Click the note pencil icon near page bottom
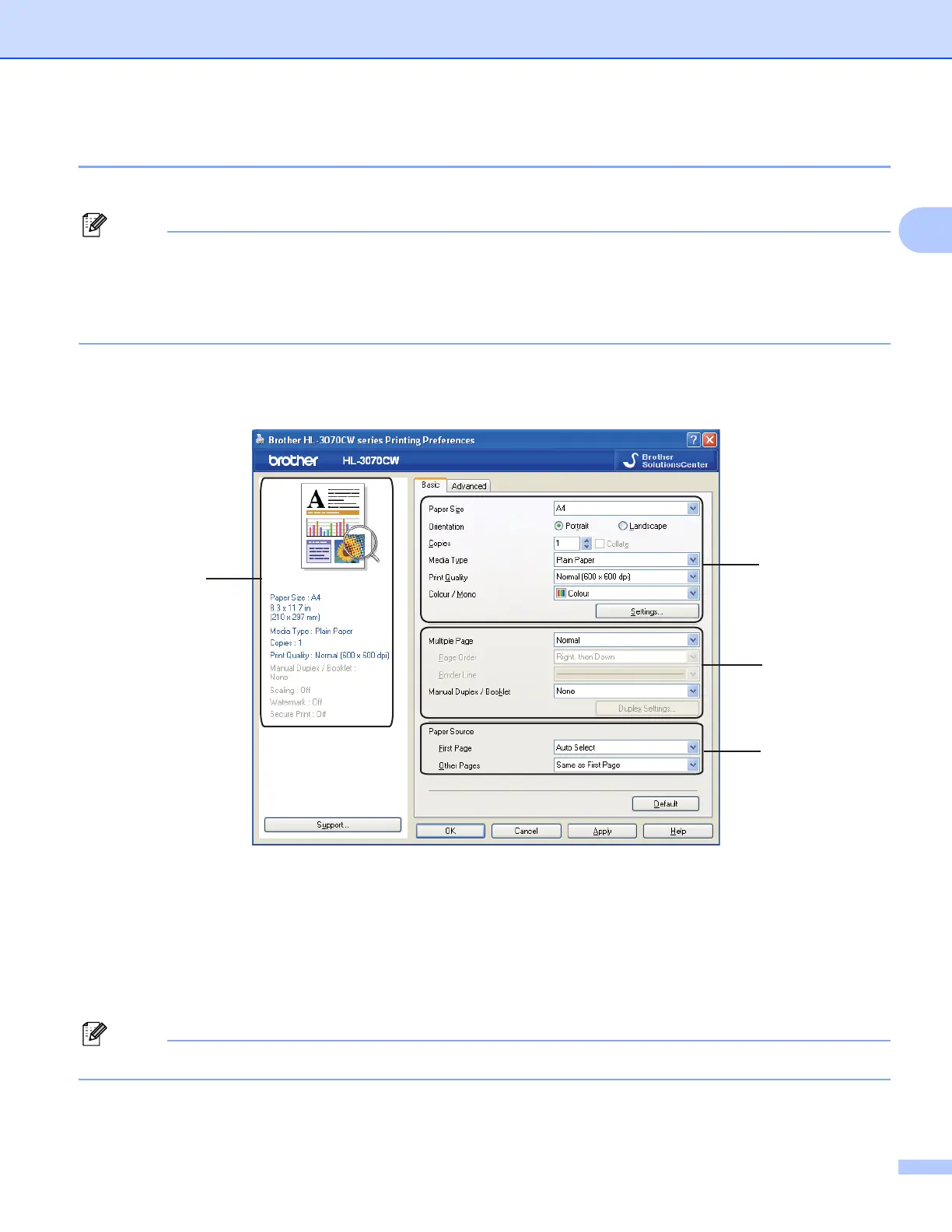952x1232 pixels. (x=94, y=1034)
